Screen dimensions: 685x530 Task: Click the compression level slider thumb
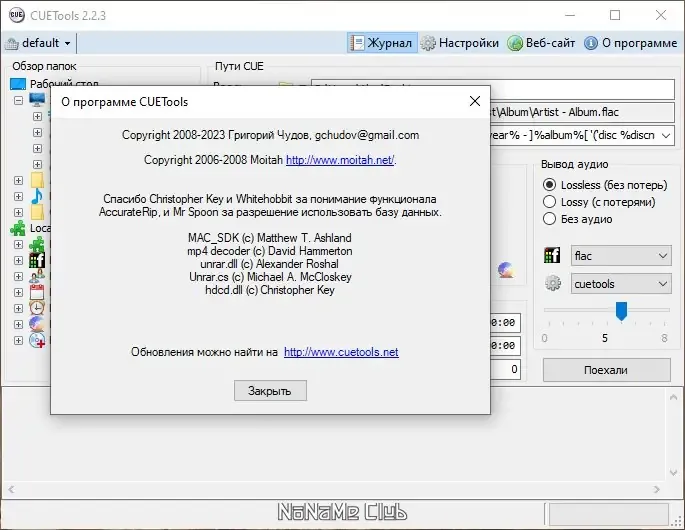tap(621, 311)
